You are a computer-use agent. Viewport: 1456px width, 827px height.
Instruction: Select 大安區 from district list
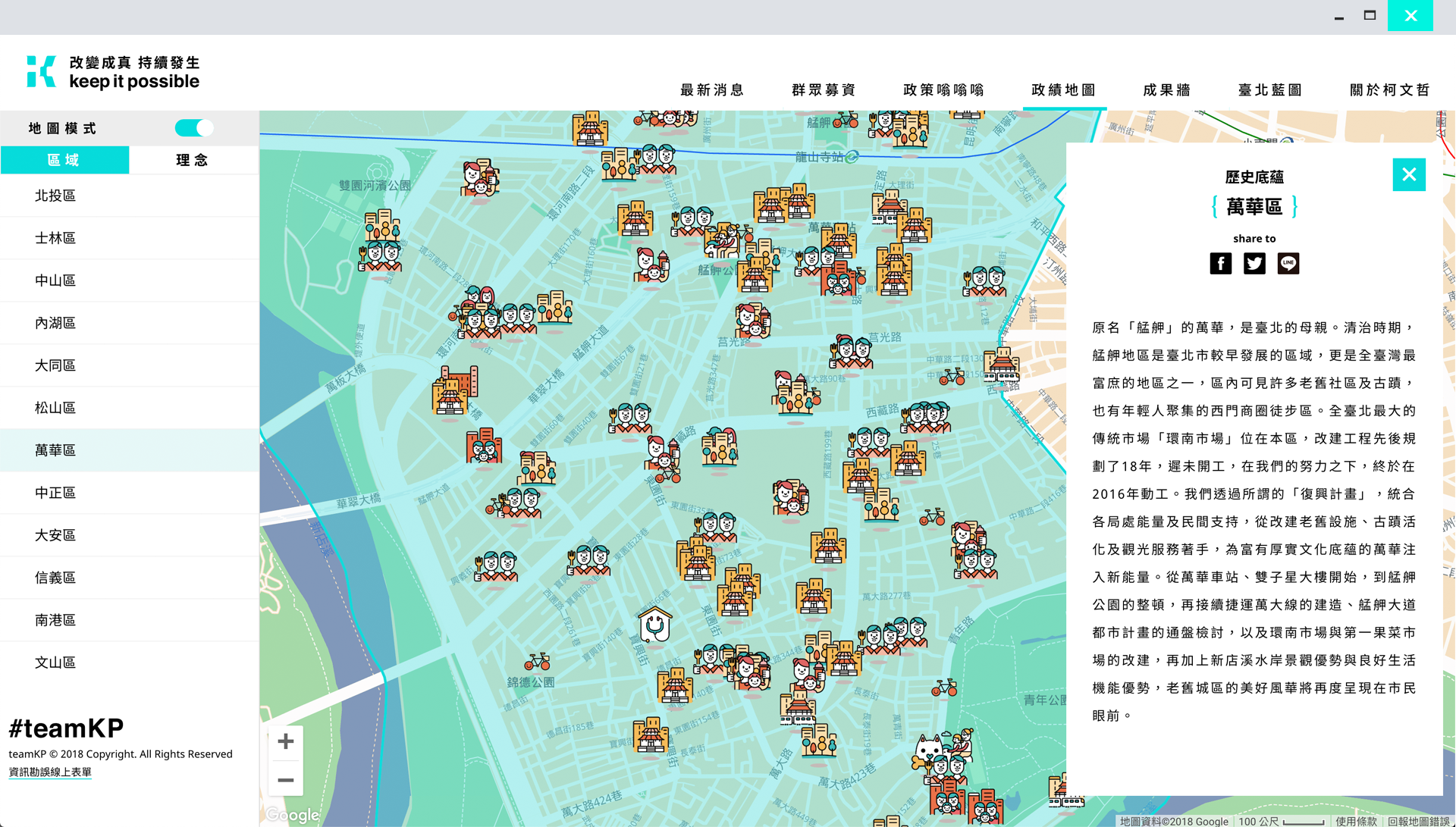[x=55, y=535]
